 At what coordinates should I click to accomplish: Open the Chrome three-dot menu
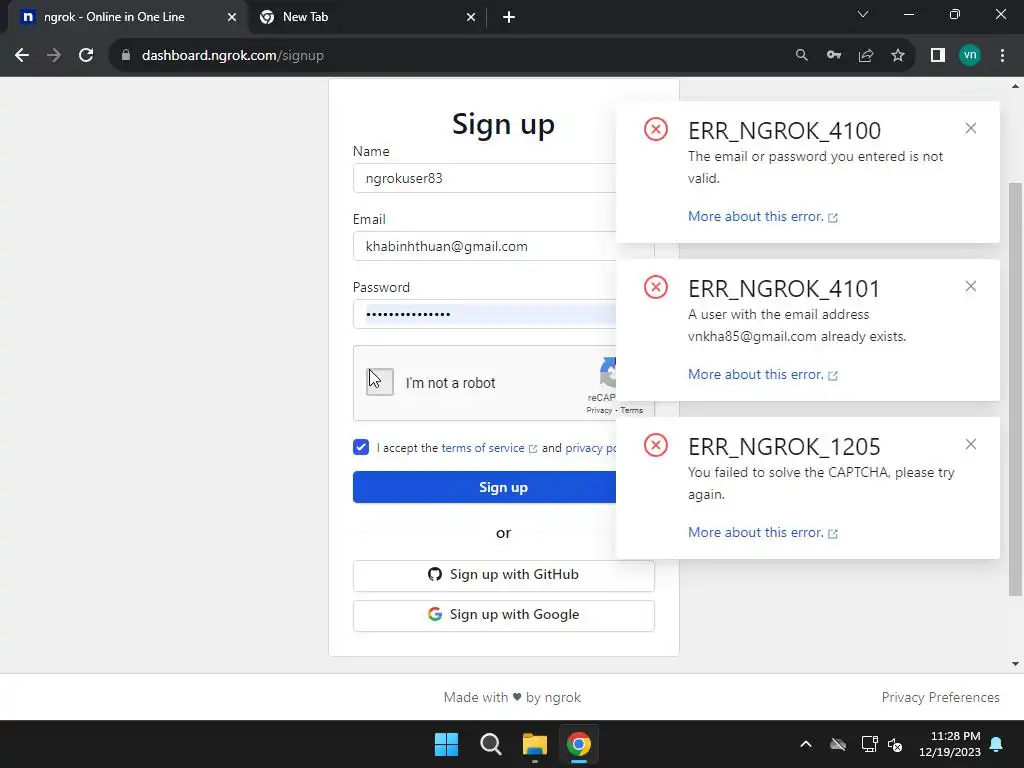click(x=1002, y=56)
